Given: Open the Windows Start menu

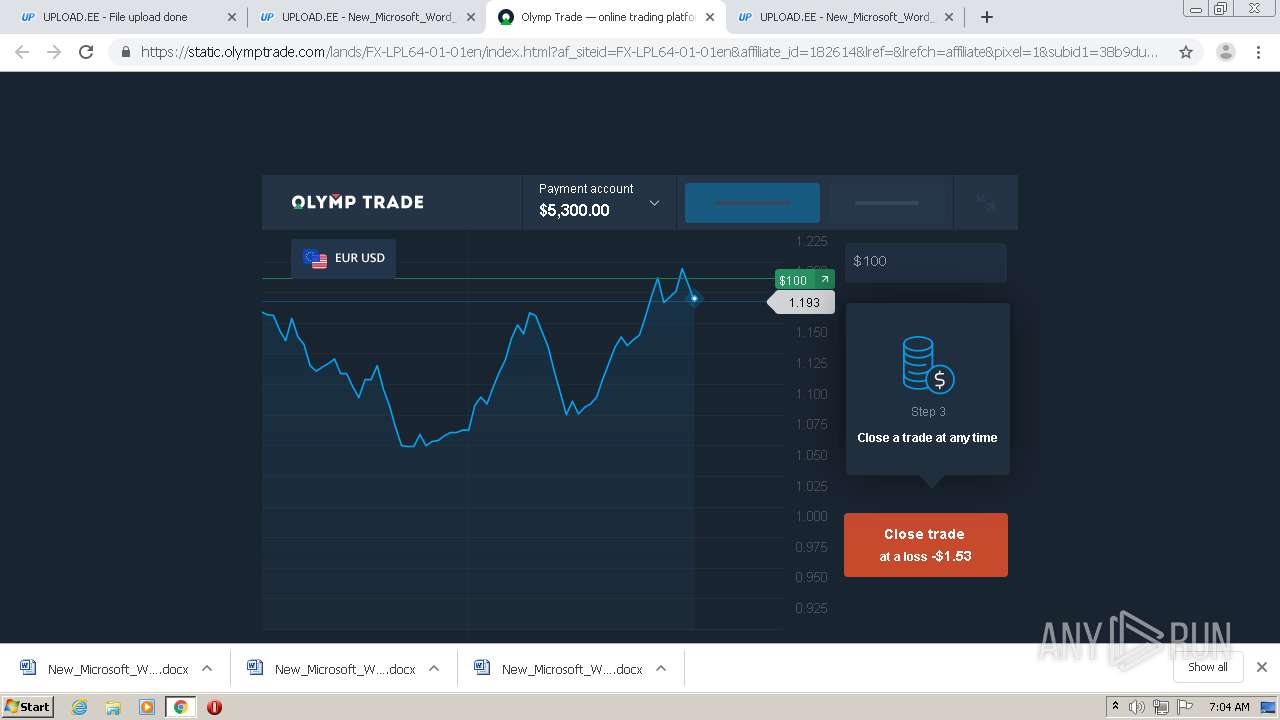Looking at the screenshot, I should click(28, 706).
